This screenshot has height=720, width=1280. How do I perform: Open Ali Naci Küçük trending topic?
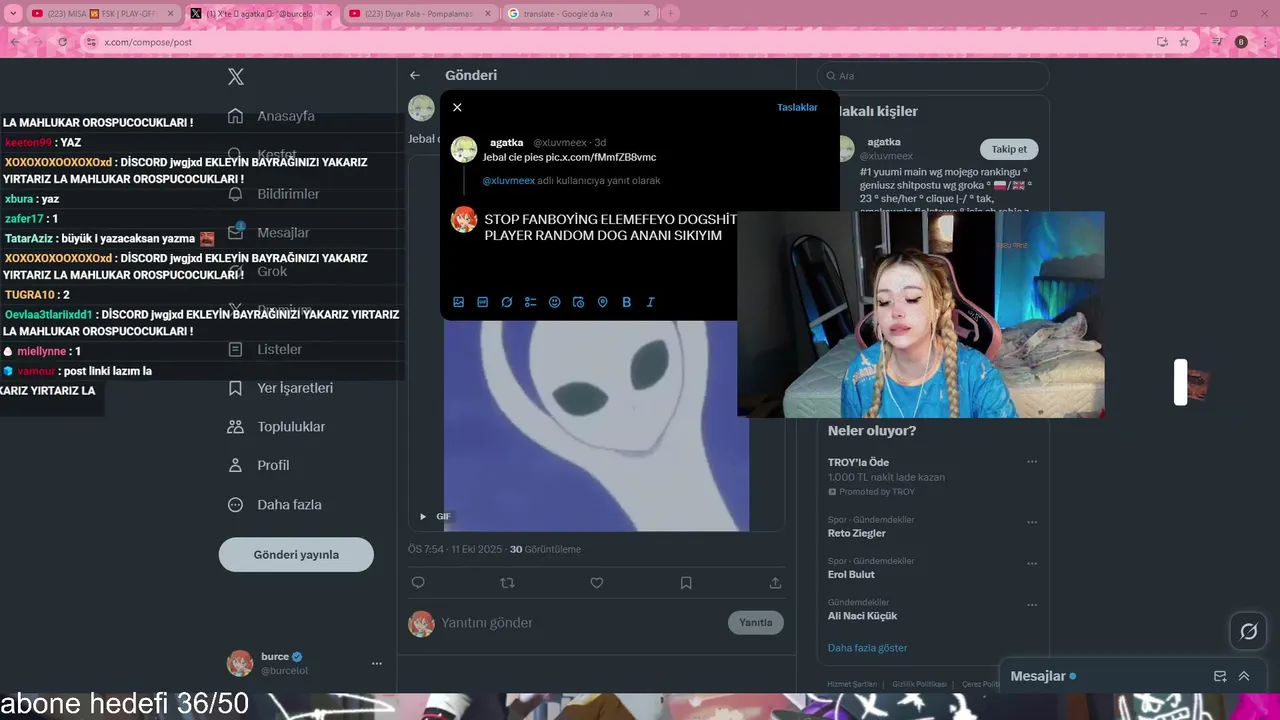tap(862, 616)
